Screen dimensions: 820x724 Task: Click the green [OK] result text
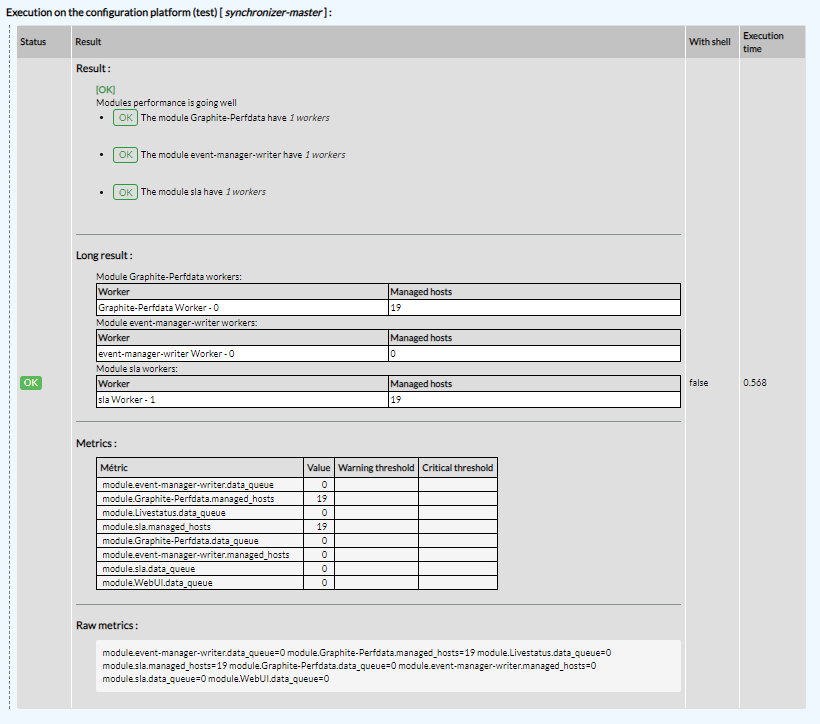tap(105, 89)
